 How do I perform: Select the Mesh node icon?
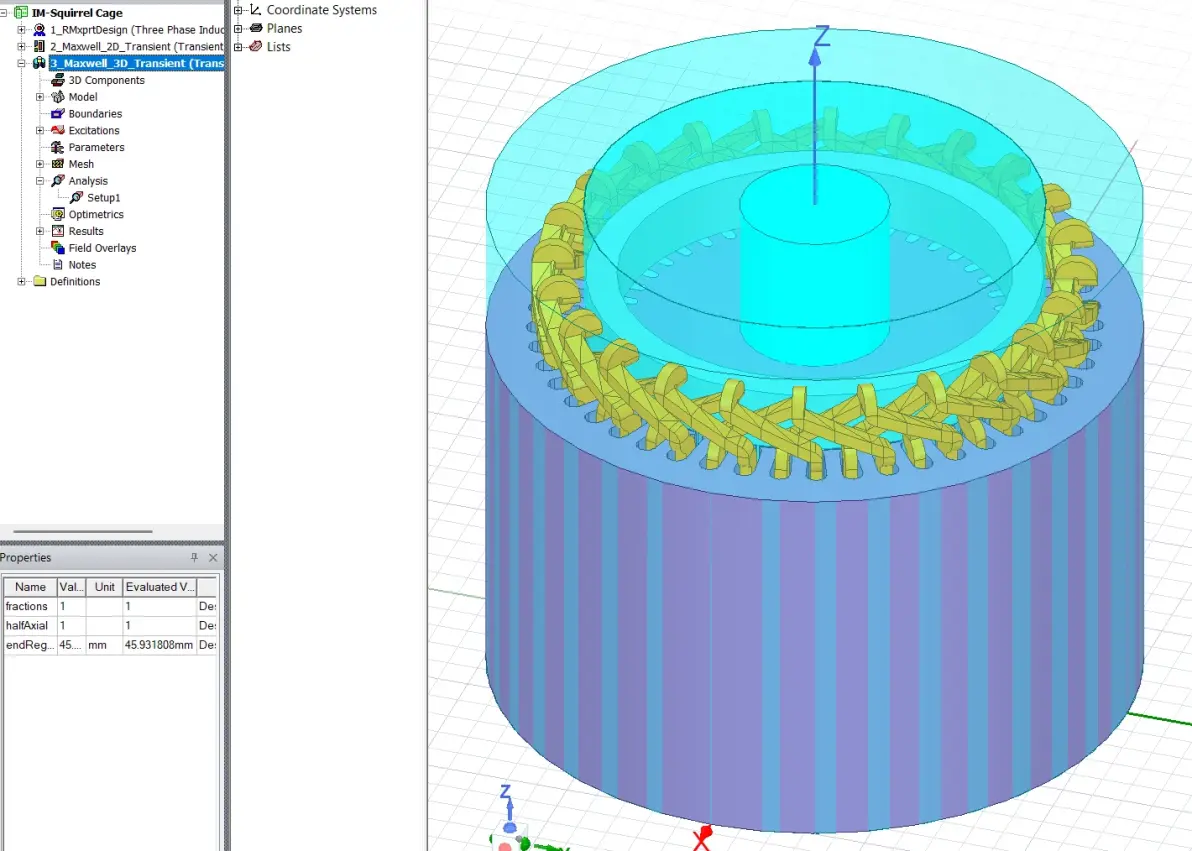(58, 164)
